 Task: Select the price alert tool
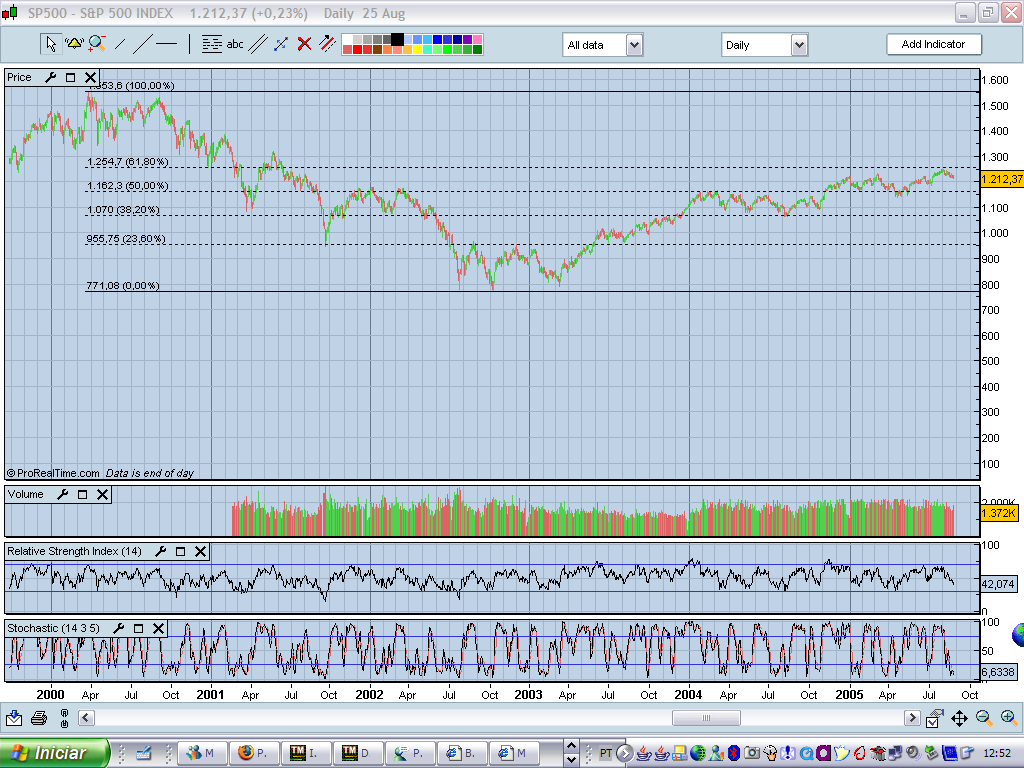[73, 43]
